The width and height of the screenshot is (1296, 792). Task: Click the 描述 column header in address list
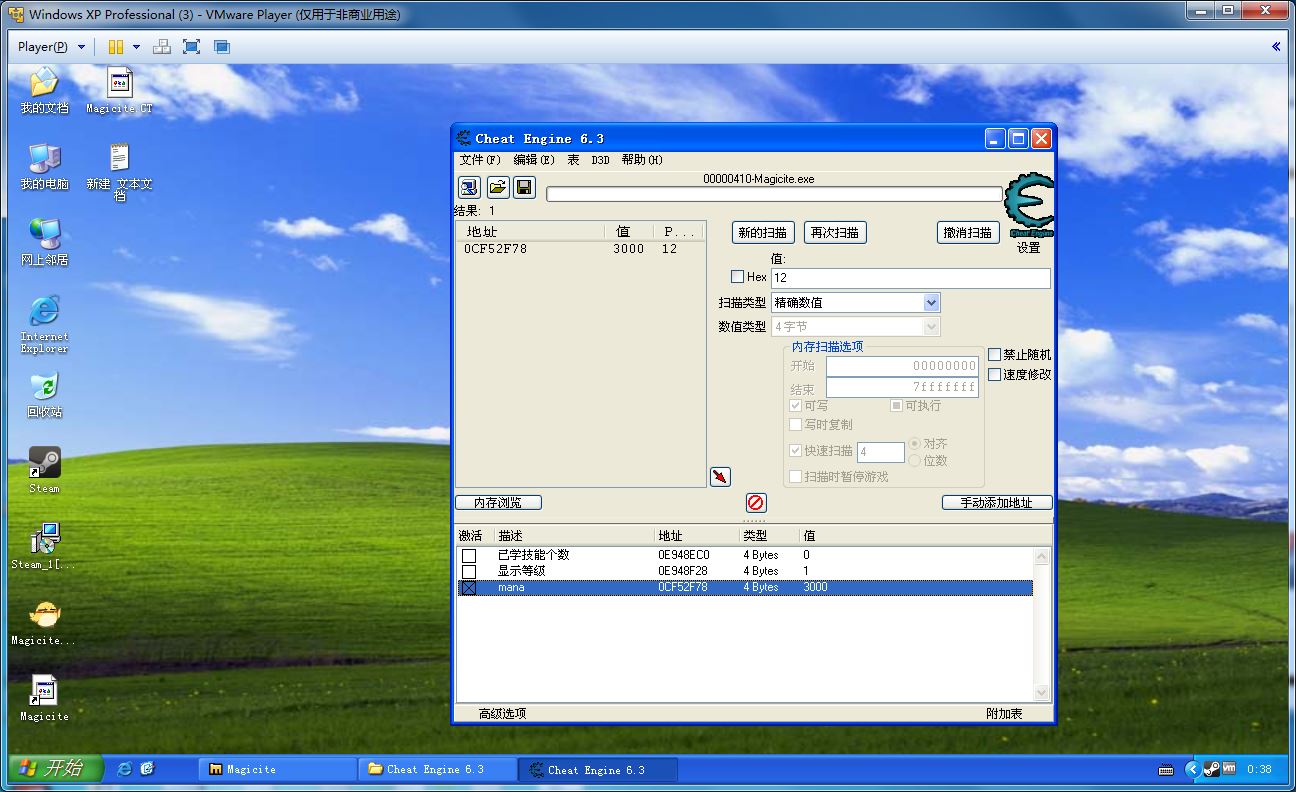pyautogui.click(x=574, y=536)
